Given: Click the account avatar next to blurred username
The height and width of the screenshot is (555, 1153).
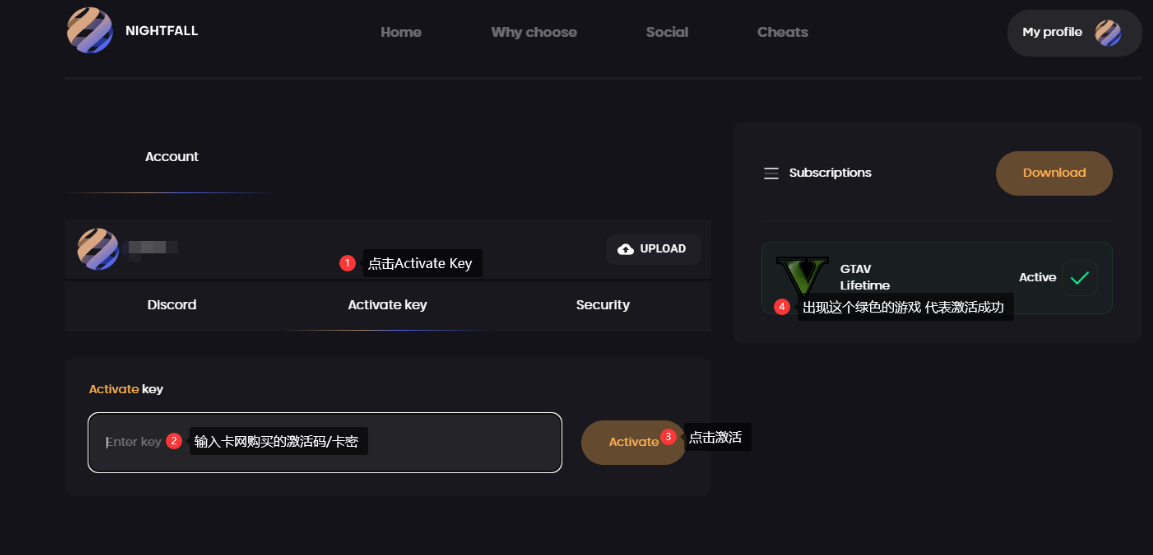Looking at the screenshot, I should tap(99, 249).
